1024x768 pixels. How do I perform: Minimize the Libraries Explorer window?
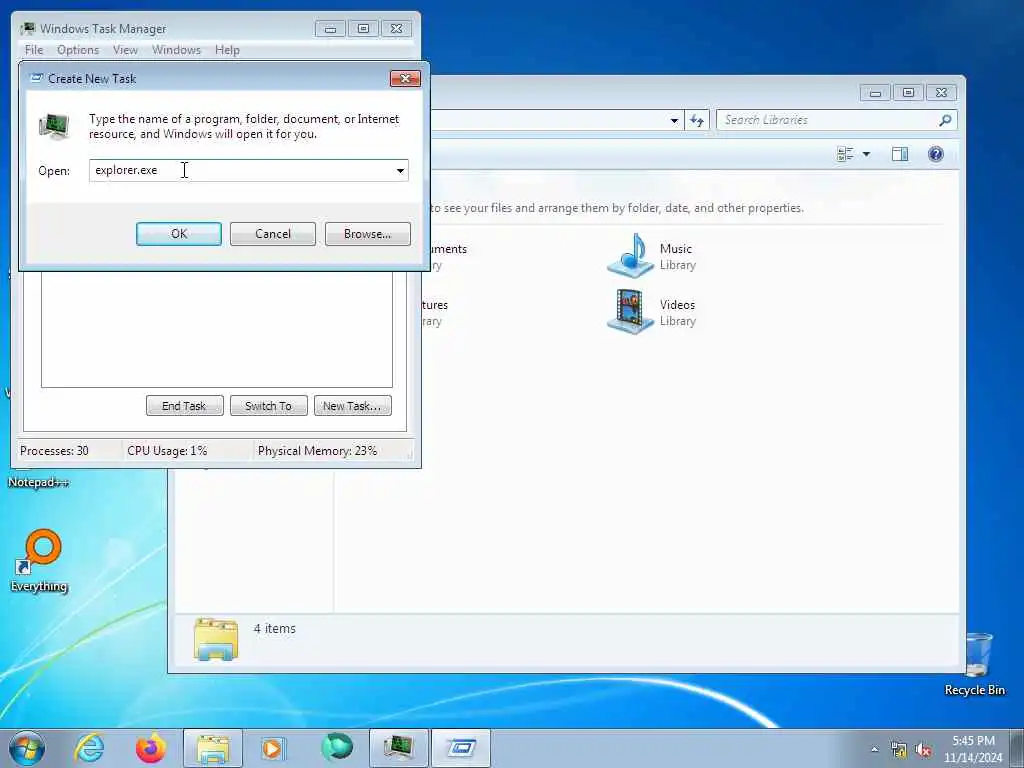(875, 93)
